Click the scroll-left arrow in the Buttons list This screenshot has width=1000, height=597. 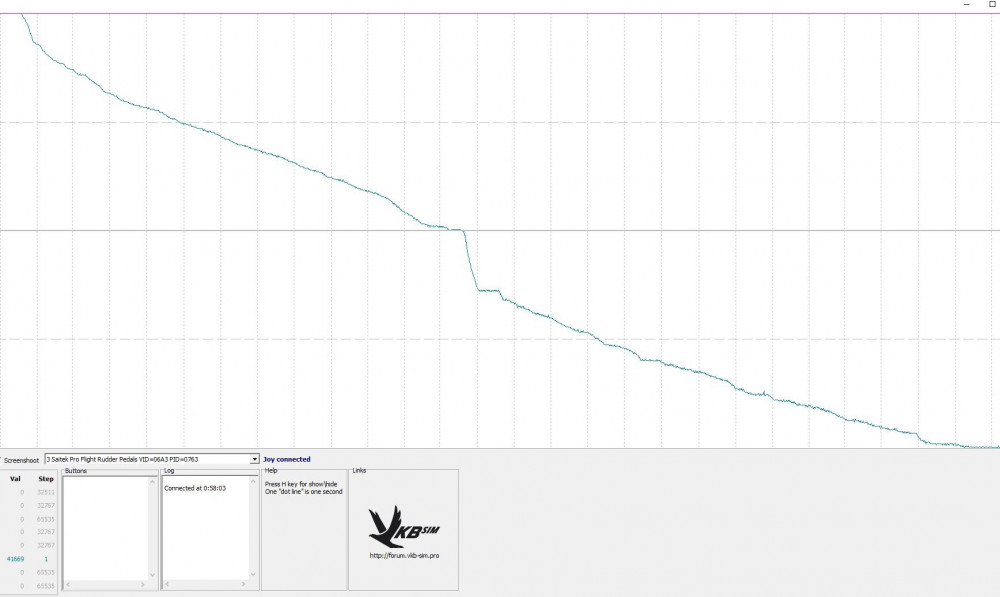(x=68, y=584)
